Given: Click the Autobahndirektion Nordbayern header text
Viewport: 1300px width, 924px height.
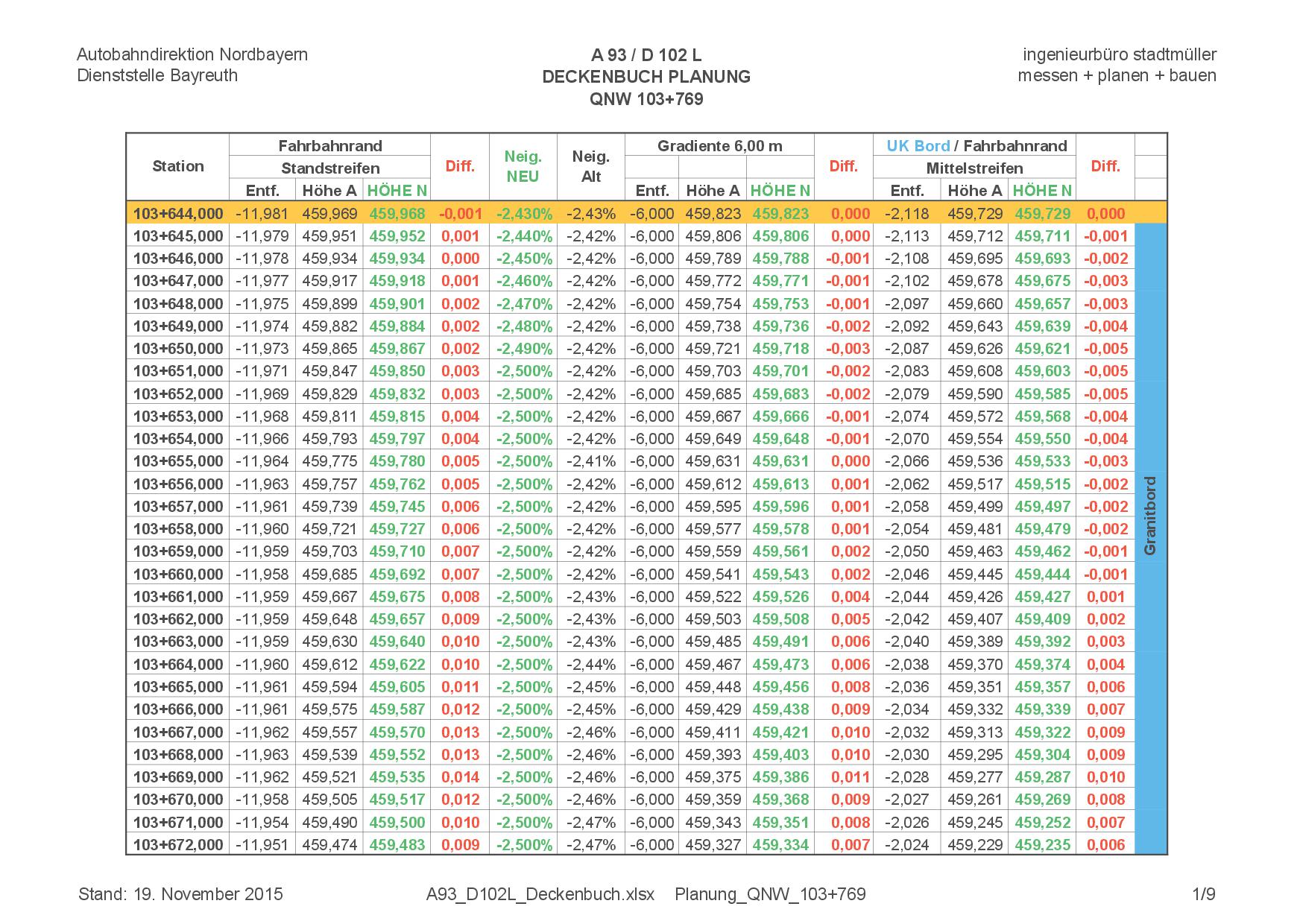Looking at the screenshot, I should pos(192,55).
